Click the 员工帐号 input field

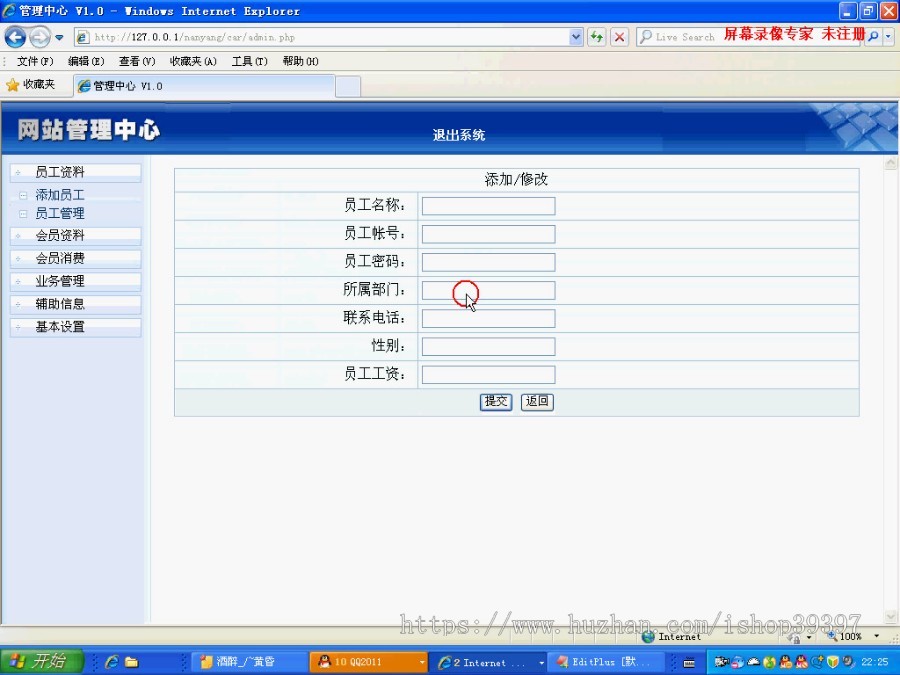(x=488, y=234)
